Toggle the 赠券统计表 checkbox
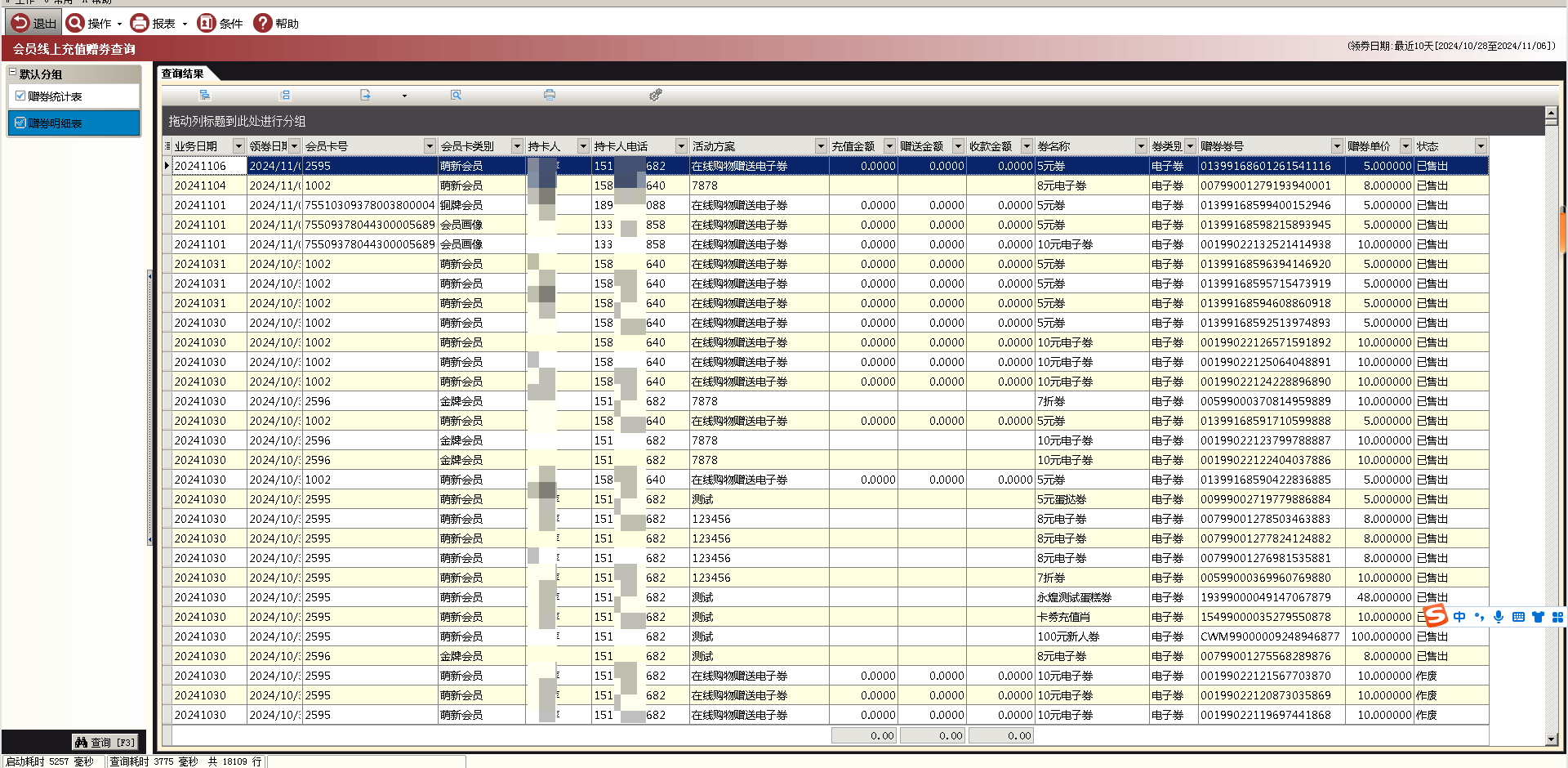 pos(20,96)
